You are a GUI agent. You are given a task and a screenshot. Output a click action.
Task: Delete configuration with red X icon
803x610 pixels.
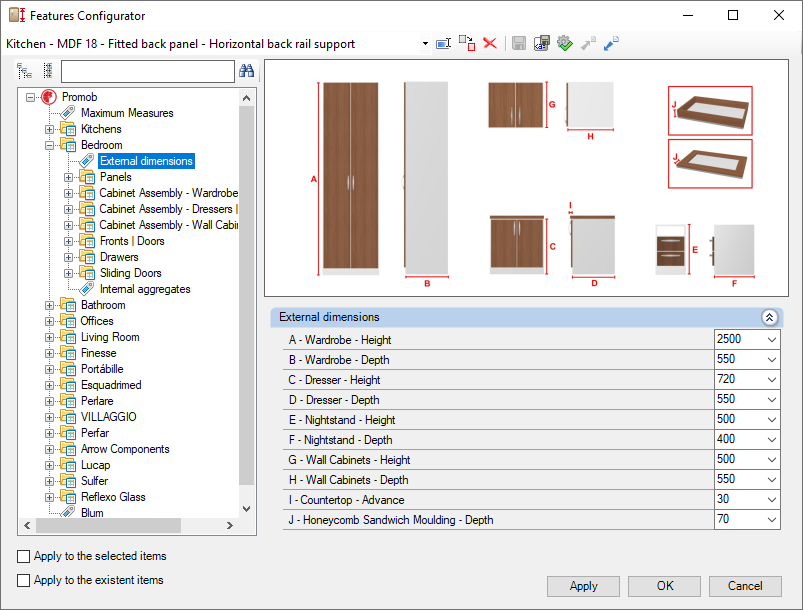click(x=490, y=44)
